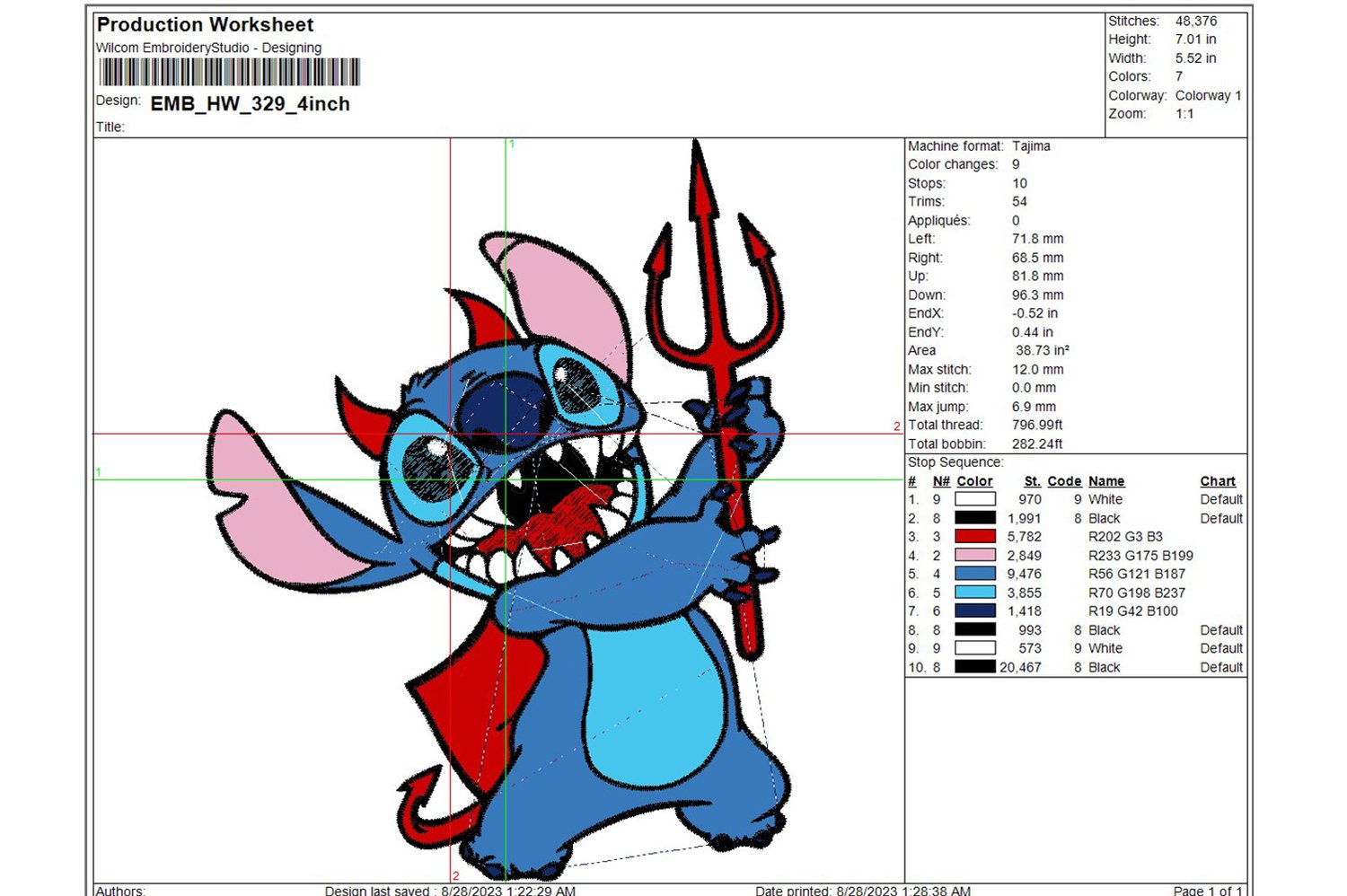Select the Total bobbin value 282.24ft
Viewport: 1347px width, 896px height.
click(1037, 444)
